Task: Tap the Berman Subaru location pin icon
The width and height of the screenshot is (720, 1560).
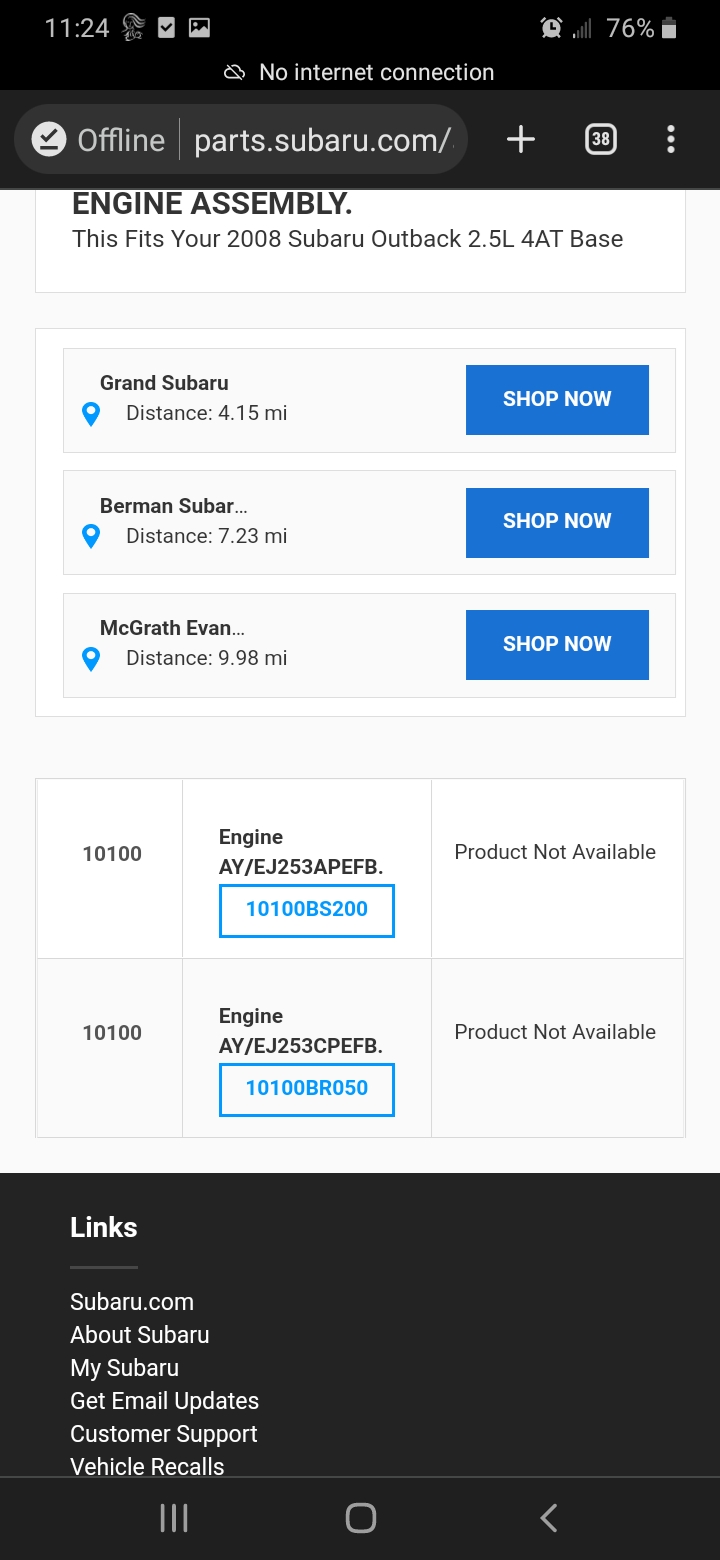Action: pyautogui.click(x=91, y=537)
